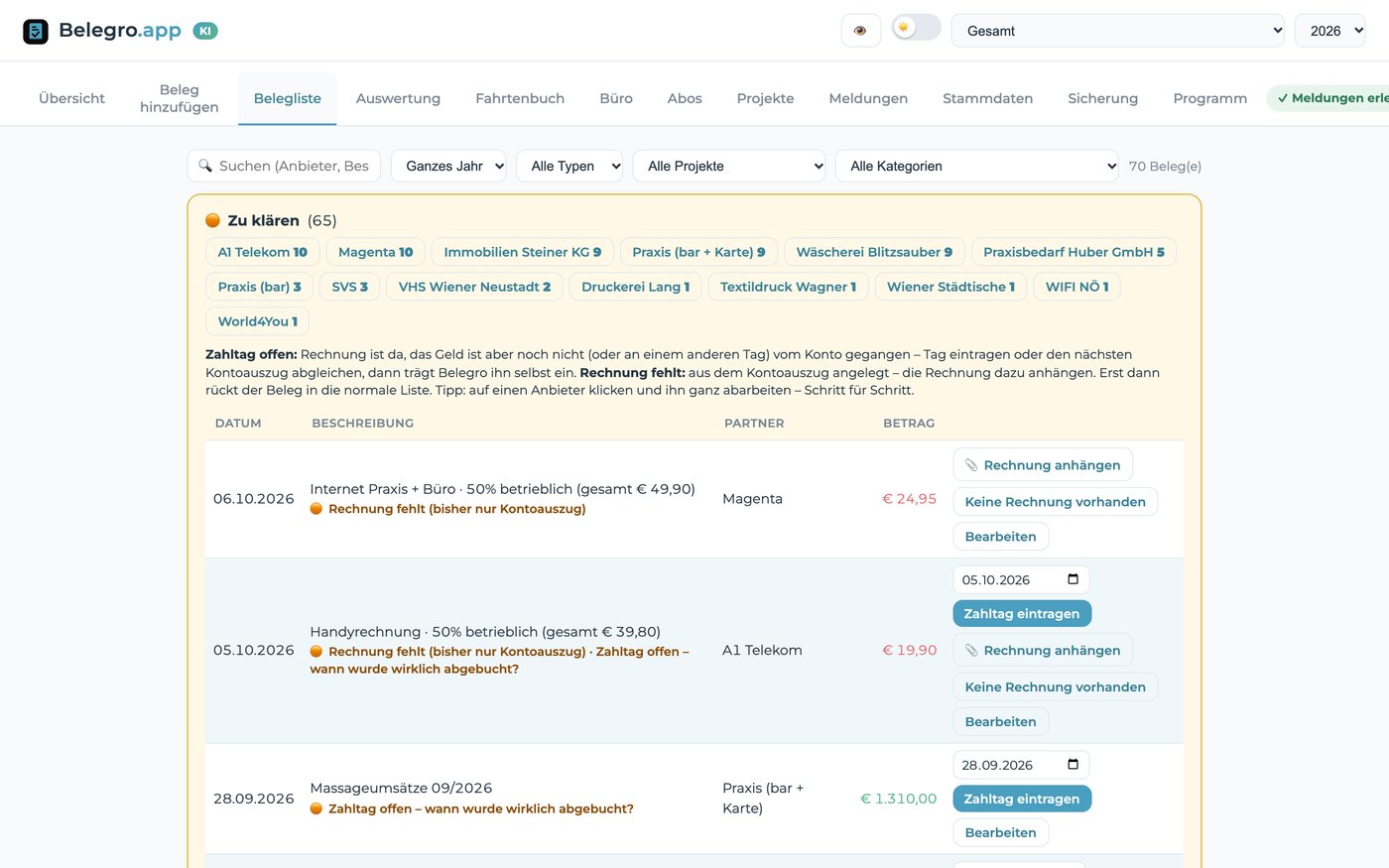Click Zahltag eintragen for A1 Telekom entry
The width and height of the screenshot is (1389, 868).
pyautogui.click(x=1022, y=614)
